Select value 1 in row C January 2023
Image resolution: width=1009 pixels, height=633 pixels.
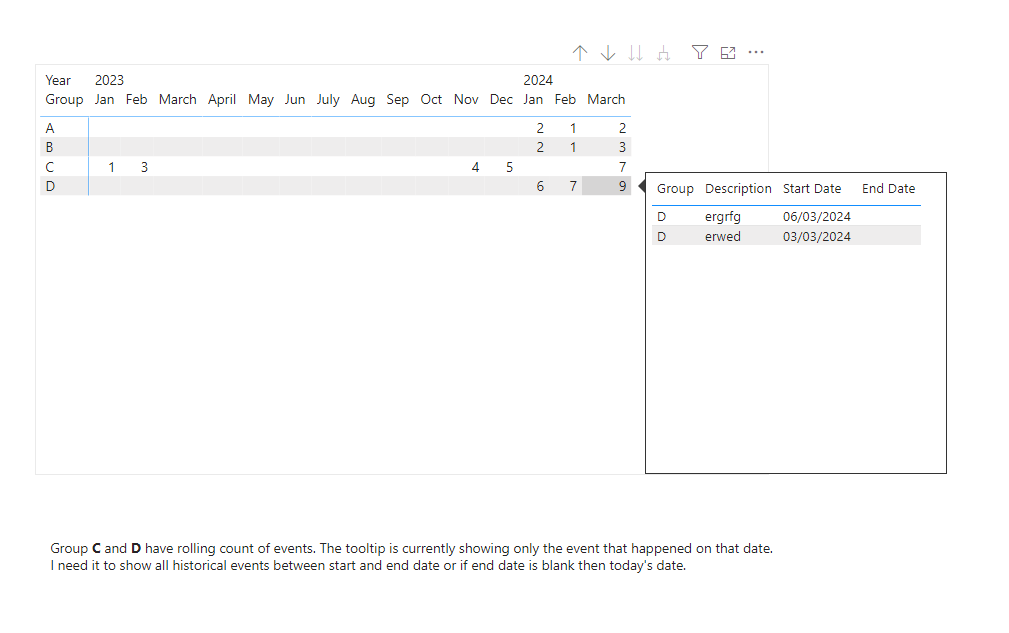(x=111, y=167)
